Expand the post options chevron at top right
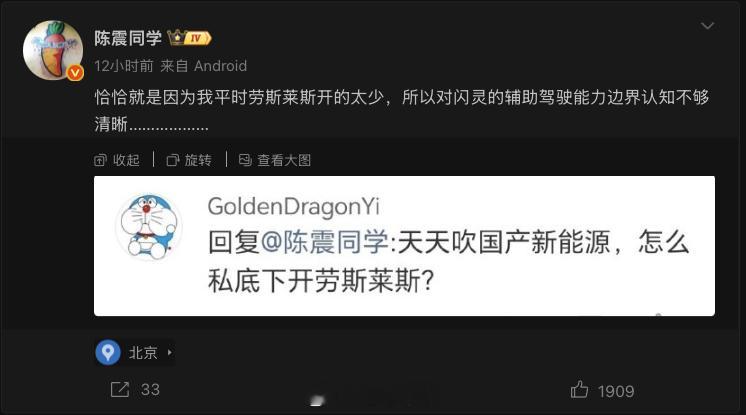This screenshot has width=746, height=415. coord(707,26)
